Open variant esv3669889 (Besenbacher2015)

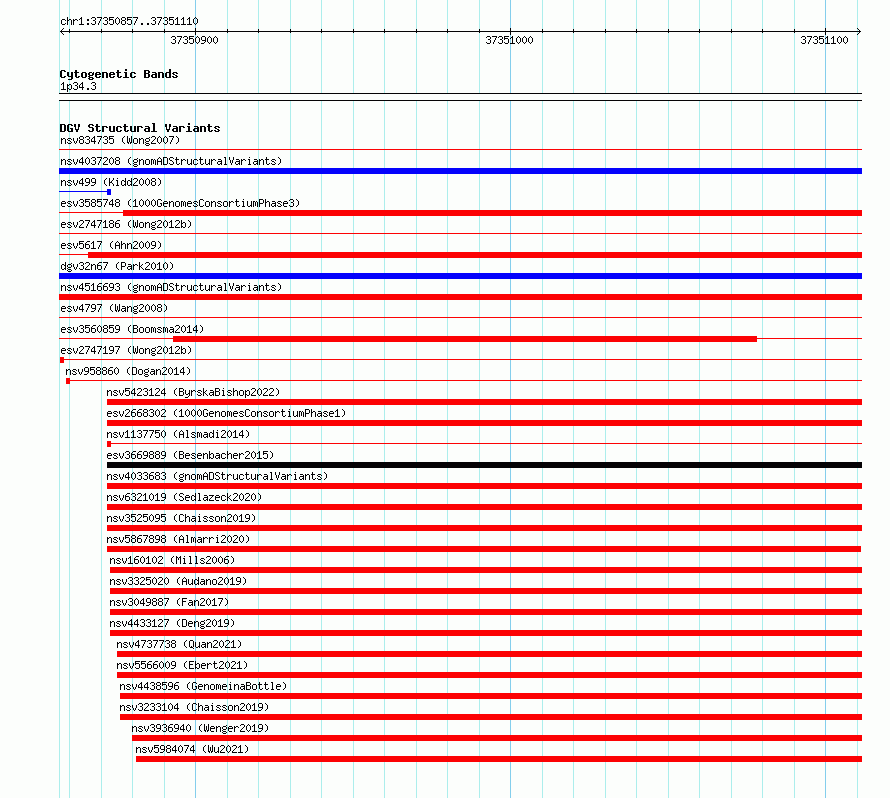coord(190,455)
